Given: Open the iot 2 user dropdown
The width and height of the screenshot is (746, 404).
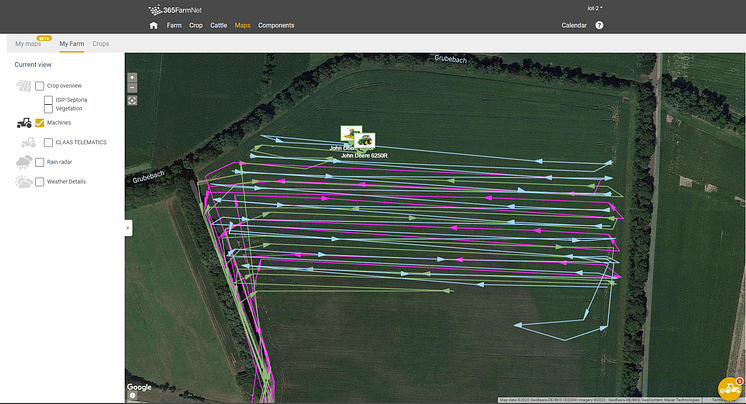Looking at the screenshot, I should [595, 8].
